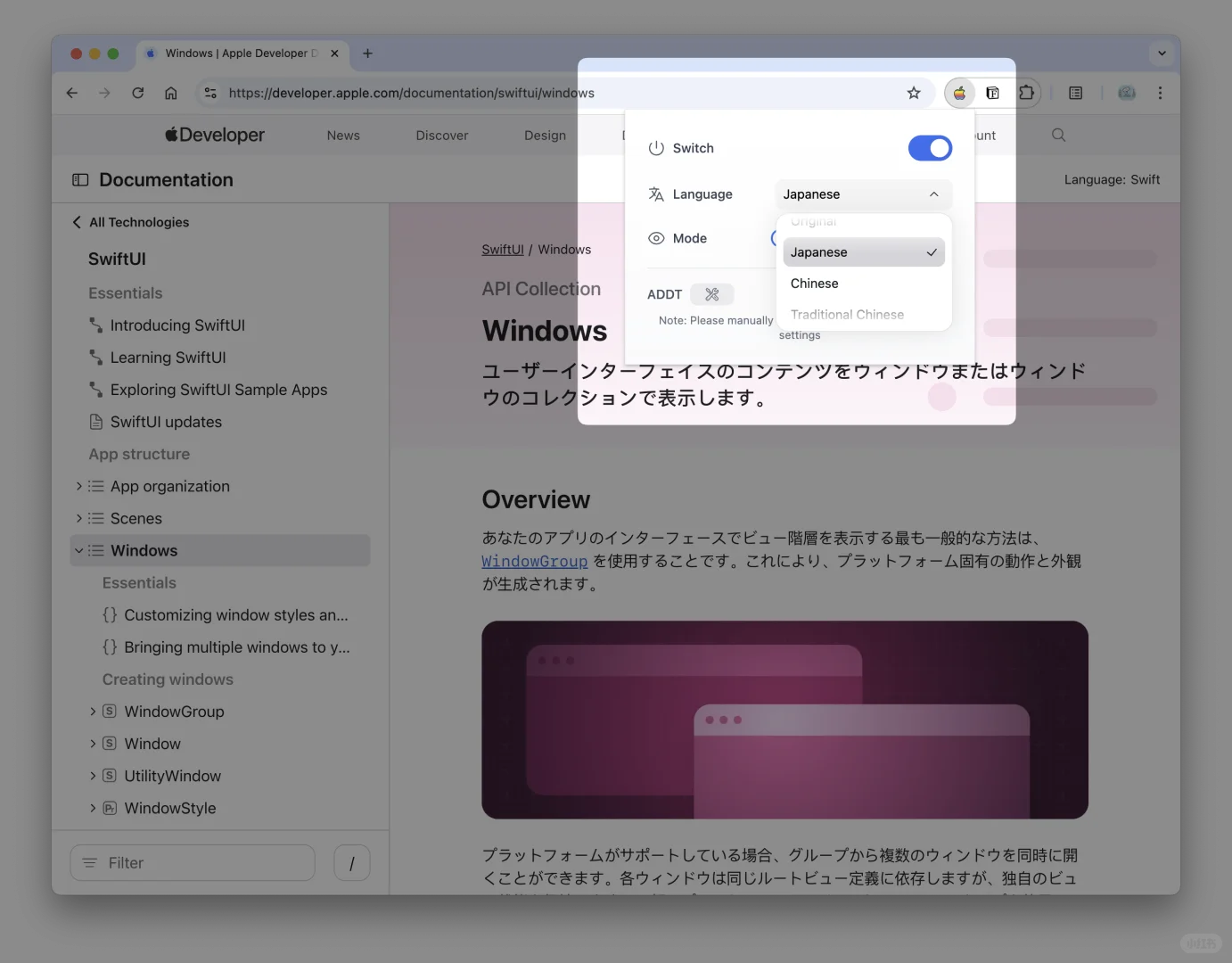Click the Apple Developer logo
This screenshot has height=963, width=1232.
(x=215, y=135)
